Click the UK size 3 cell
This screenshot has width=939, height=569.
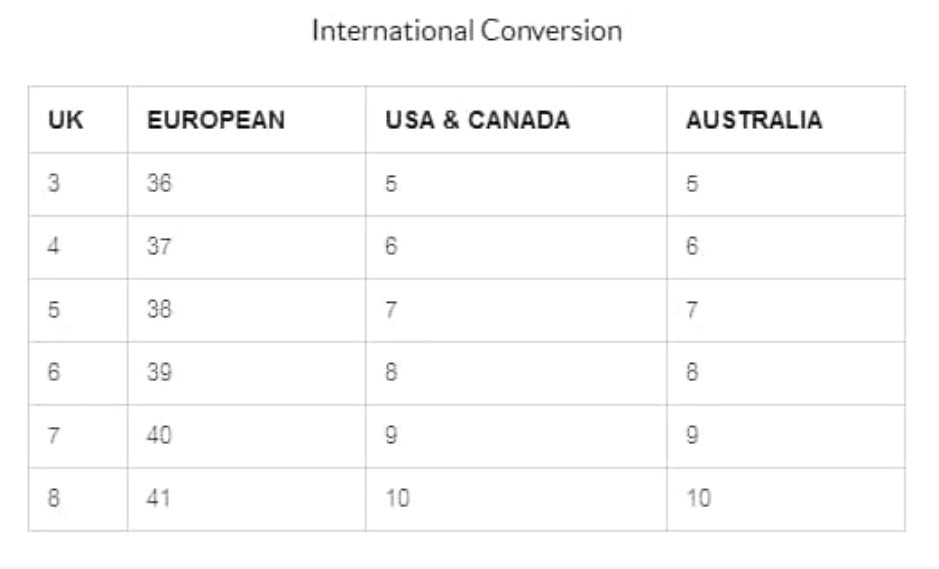click(x=78, y=184)
